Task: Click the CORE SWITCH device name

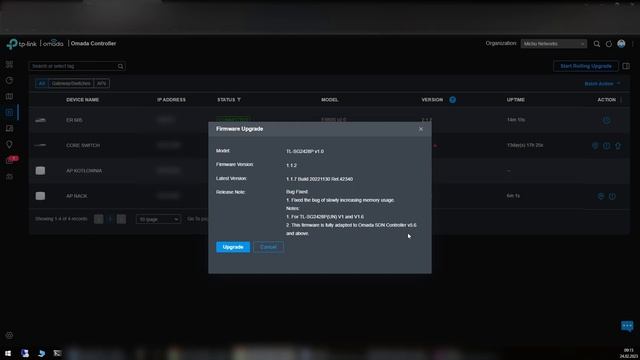Action: coord(83,145)
